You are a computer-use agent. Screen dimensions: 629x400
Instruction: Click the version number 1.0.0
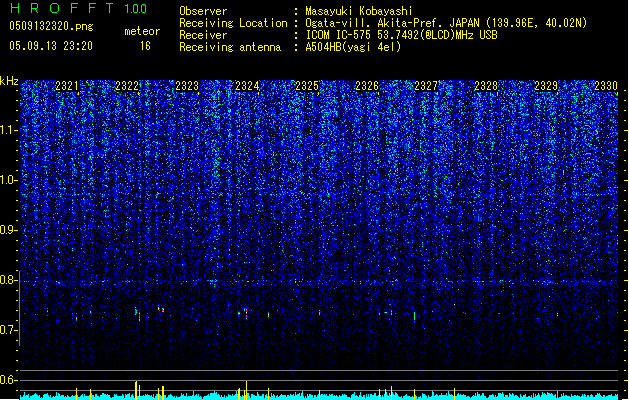tap(136, 9)
